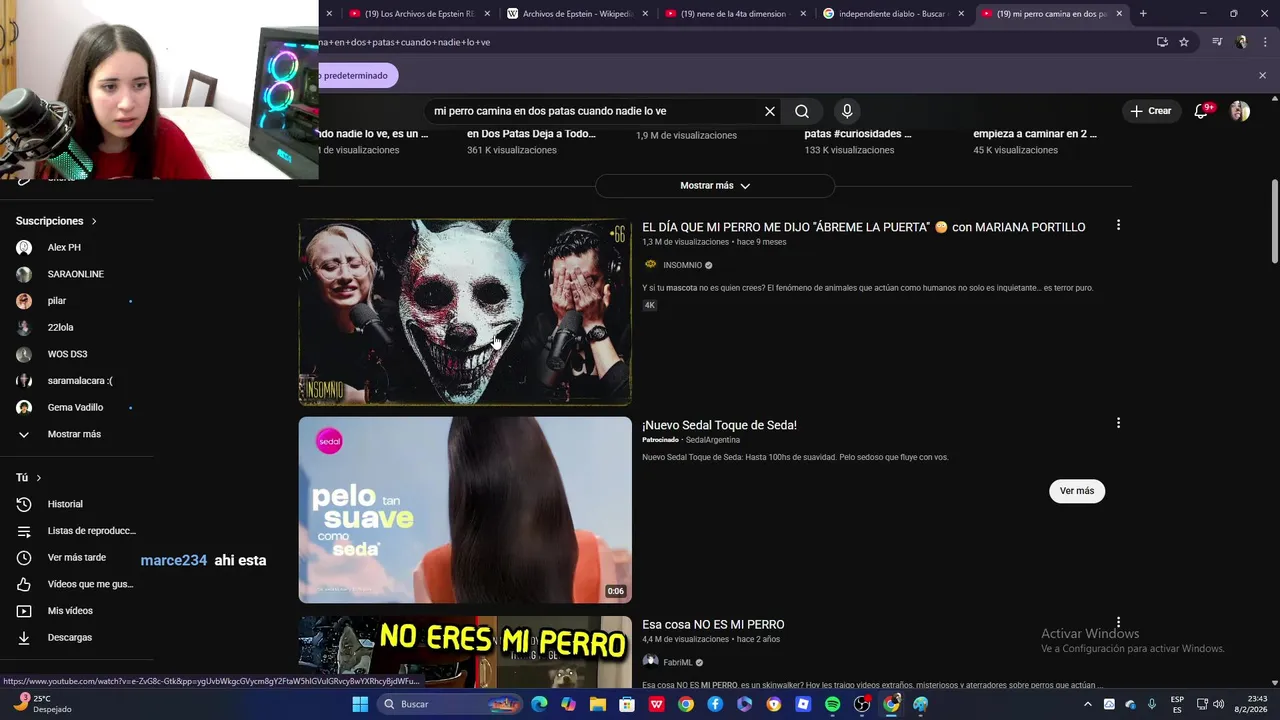
Task: Open Facebook app from taskbar
Action: pyautogui.click(x=715, y=704)
